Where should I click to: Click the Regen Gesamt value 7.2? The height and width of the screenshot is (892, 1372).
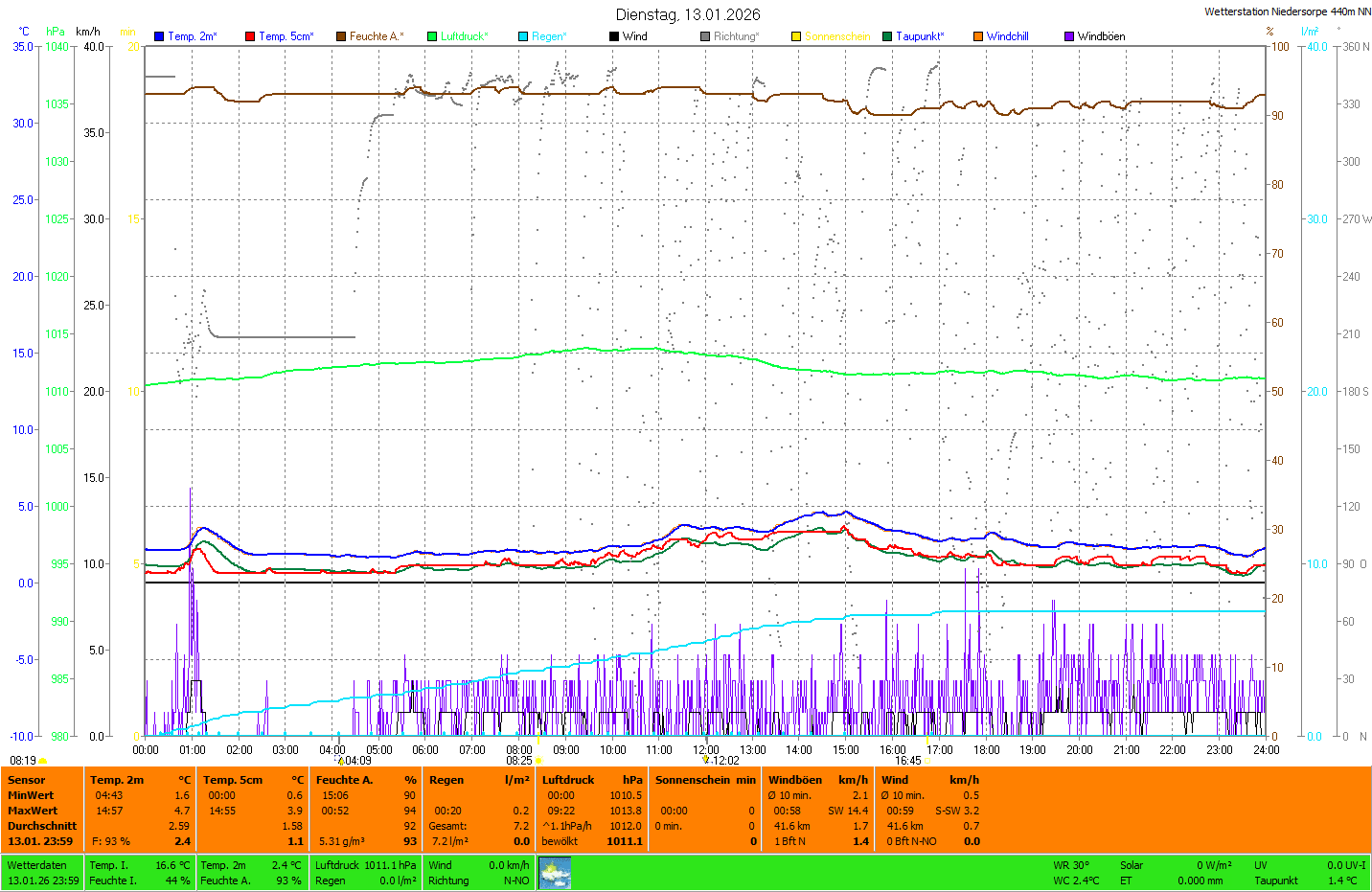pos(520,826)
